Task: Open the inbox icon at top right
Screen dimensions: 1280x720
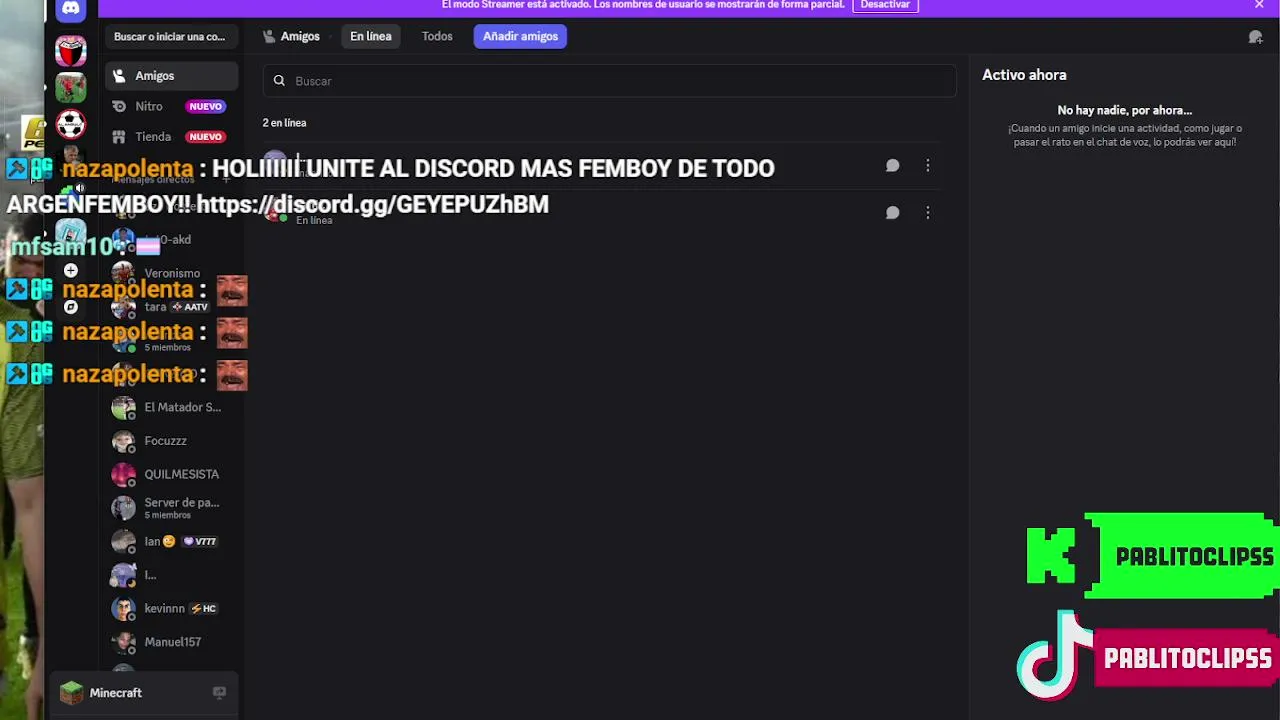Action: coord(1256,37)
